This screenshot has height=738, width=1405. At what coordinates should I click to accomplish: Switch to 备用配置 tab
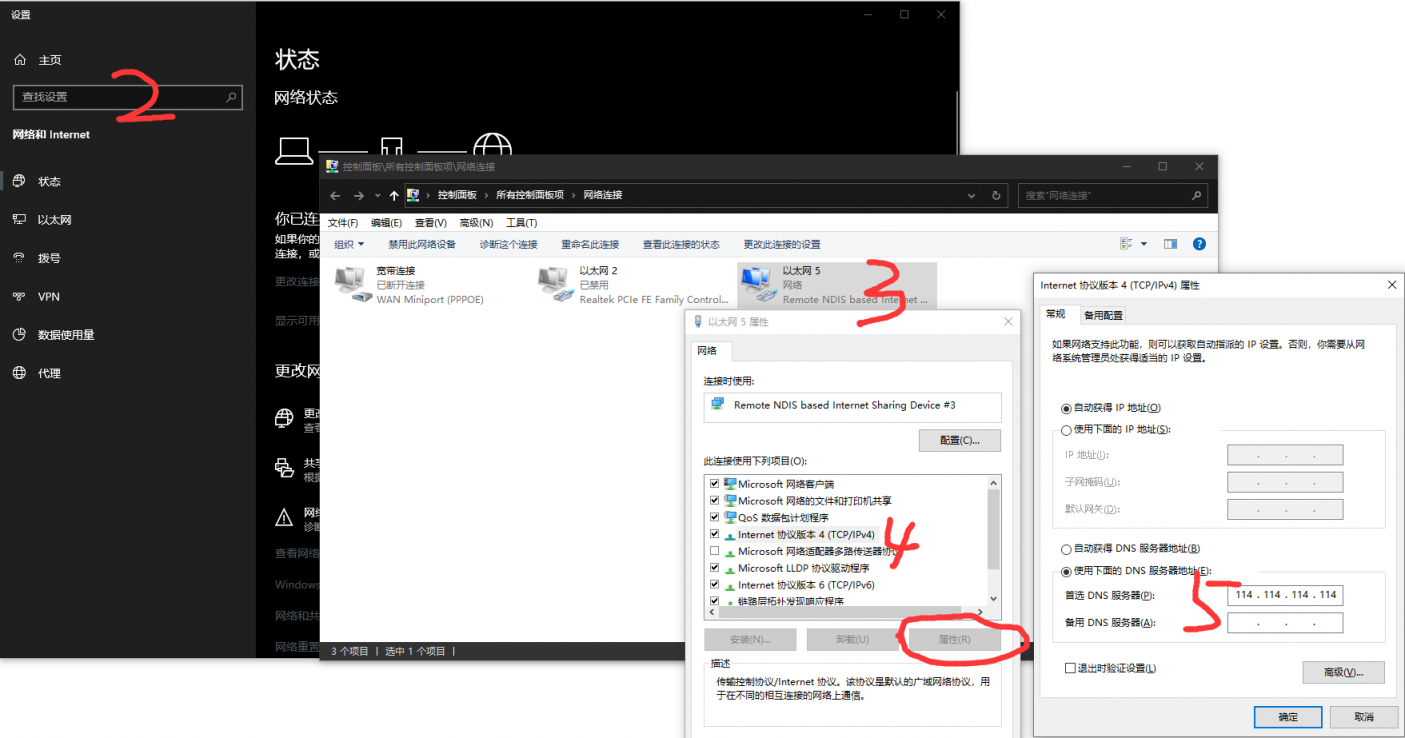coord(1104,315)
